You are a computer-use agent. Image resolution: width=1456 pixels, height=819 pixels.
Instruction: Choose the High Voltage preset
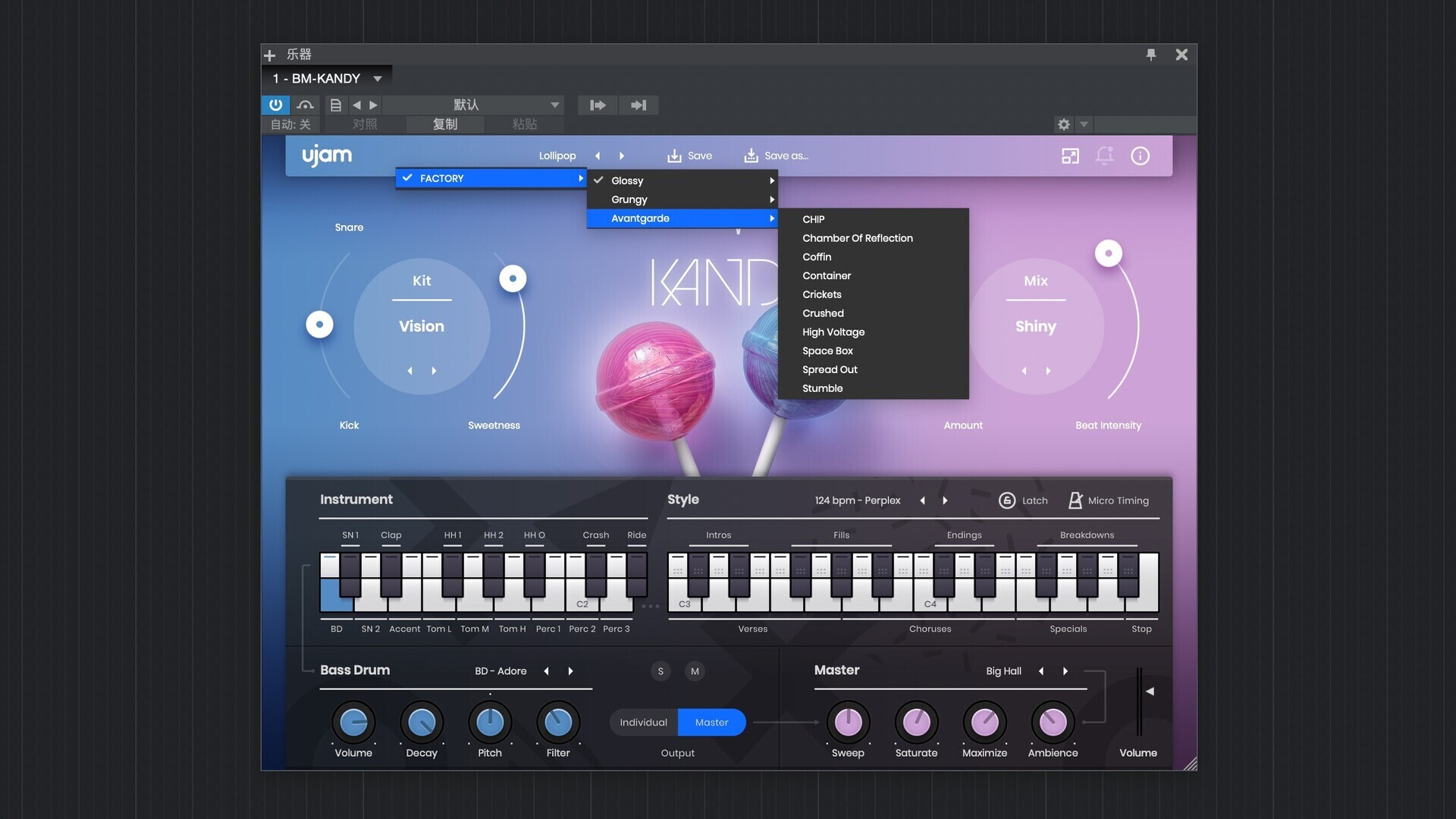[x=873, y=332]
